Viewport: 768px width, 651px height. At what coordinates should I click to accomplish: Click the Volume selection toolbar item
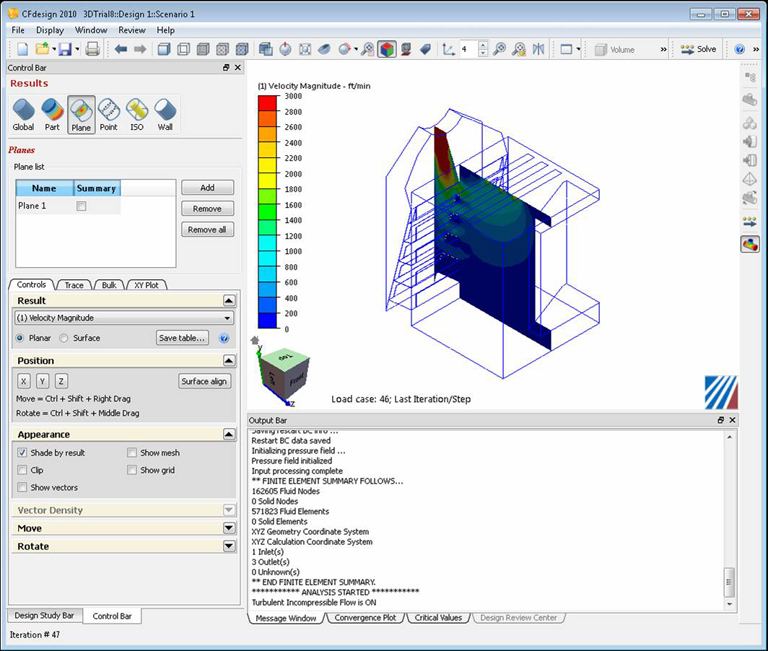614,49
